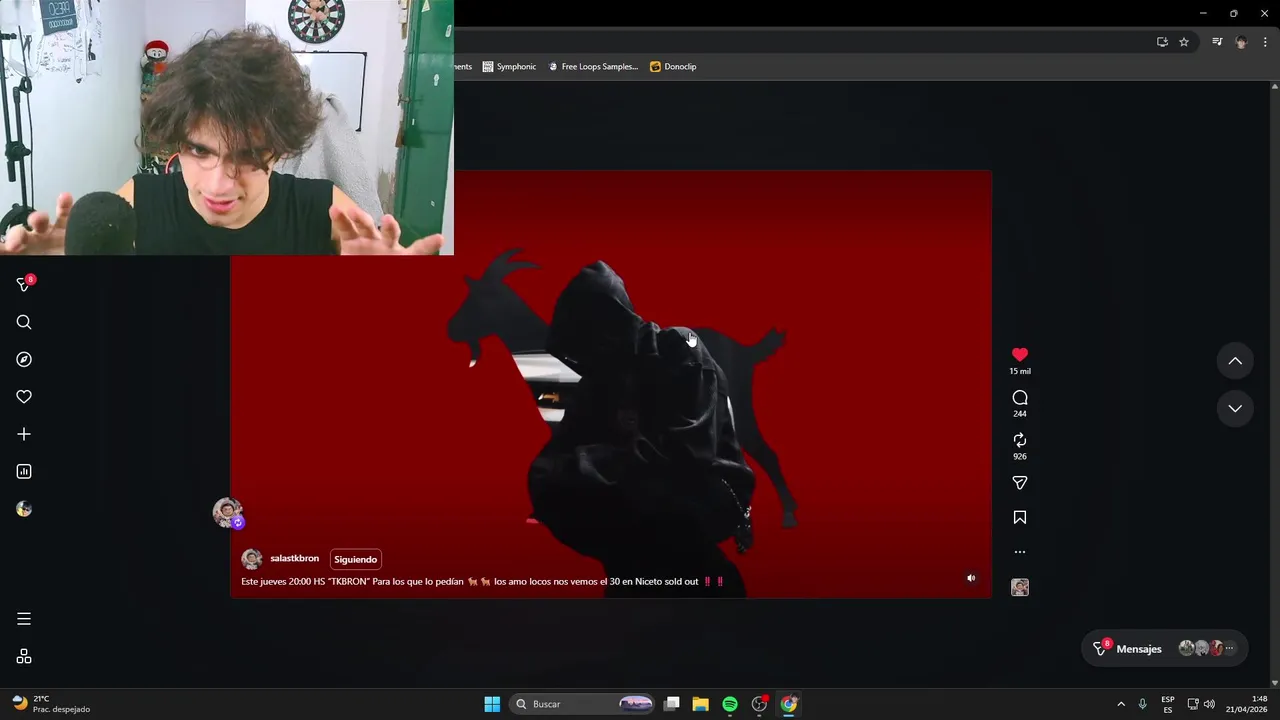The height and width of the screenshot is (720, 1280).
Task: Open the reel's audio thumbnail
Action: 1020,587
